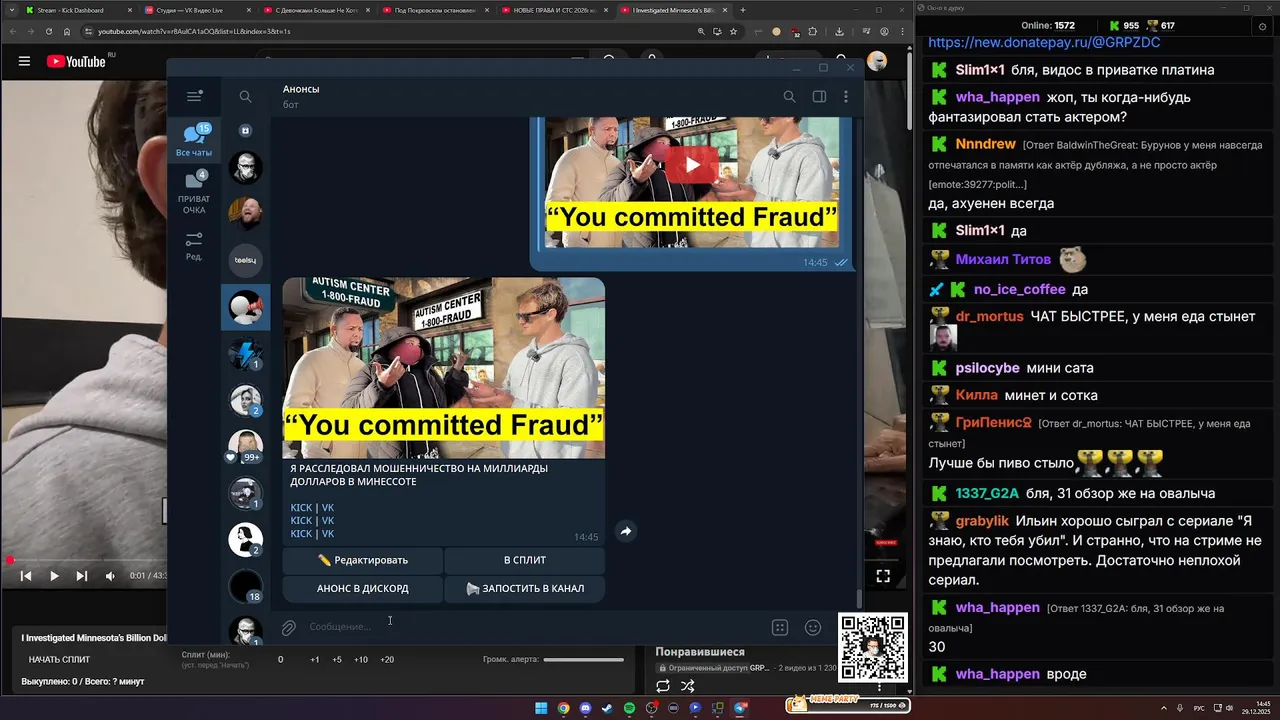Viewport: 1280px width, 720px height.
Task: Open Windows Start menu on taskbar
Action: (541, 708)
